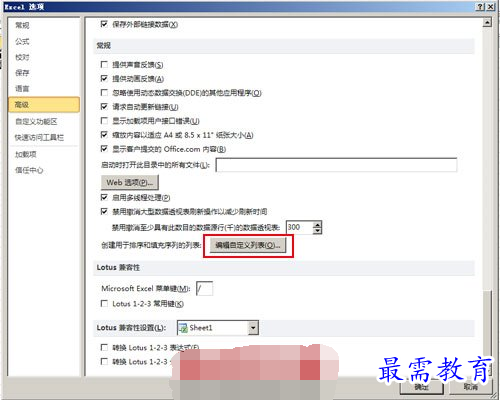Screen dimensions: 500x401
Task: Open the 信任中心 category
Action: (29, 170)
